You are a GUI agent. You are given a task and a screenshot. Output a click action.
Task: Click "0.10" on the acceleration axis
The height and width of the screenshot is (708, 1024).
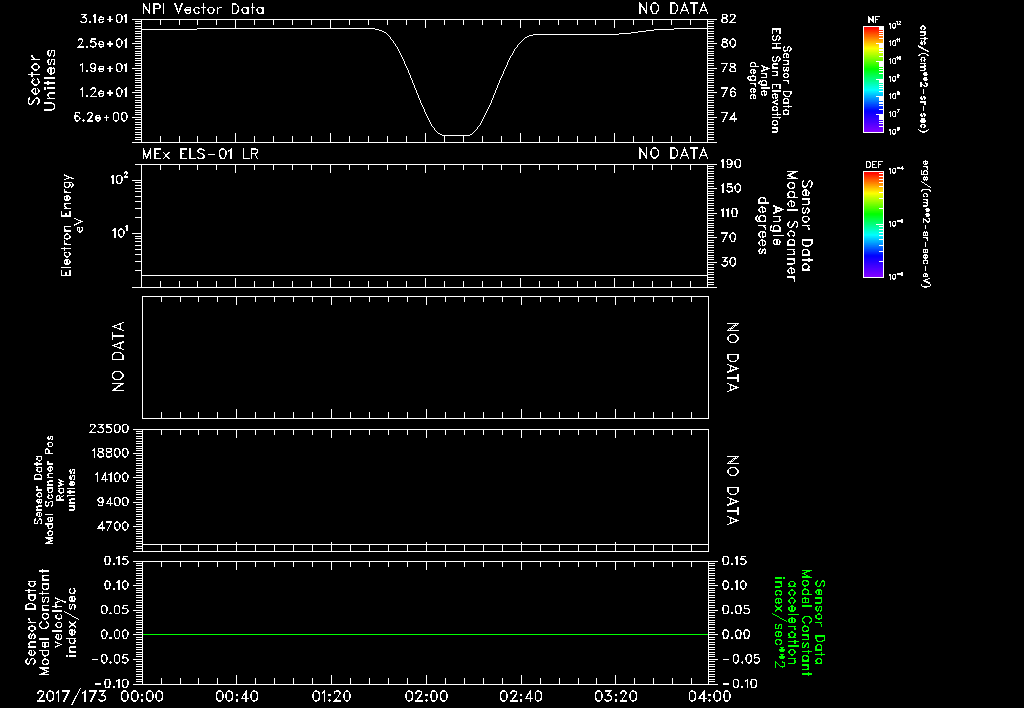pos(735,585)
